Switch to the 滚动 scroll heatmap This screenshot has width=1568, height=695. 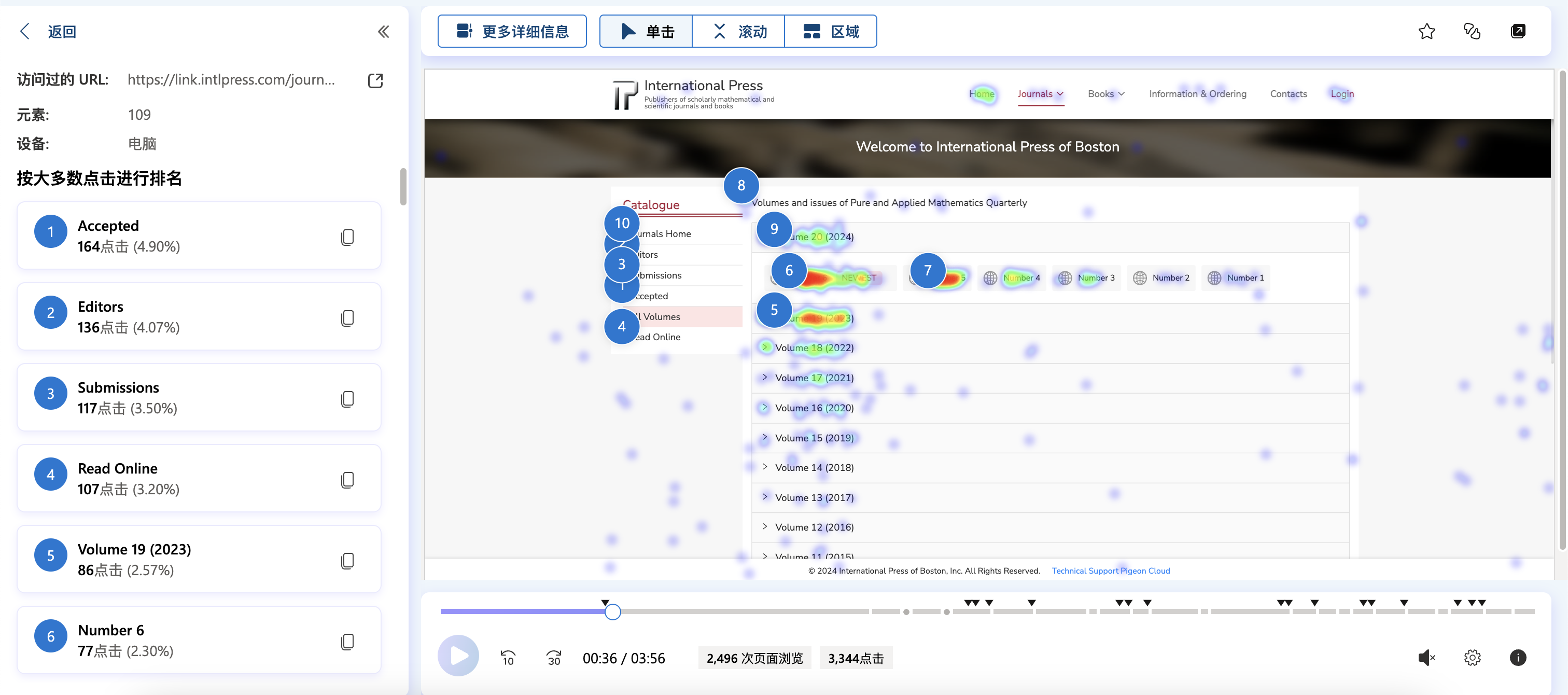[x=738, y=31]
